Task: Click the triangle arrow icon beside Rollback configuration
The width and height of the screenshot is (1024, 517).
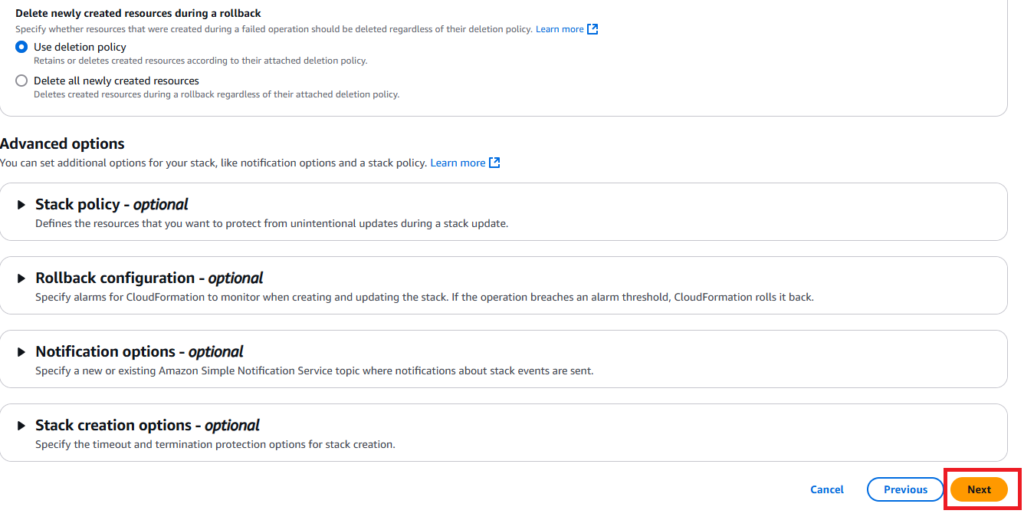Action: pos(21,278)
